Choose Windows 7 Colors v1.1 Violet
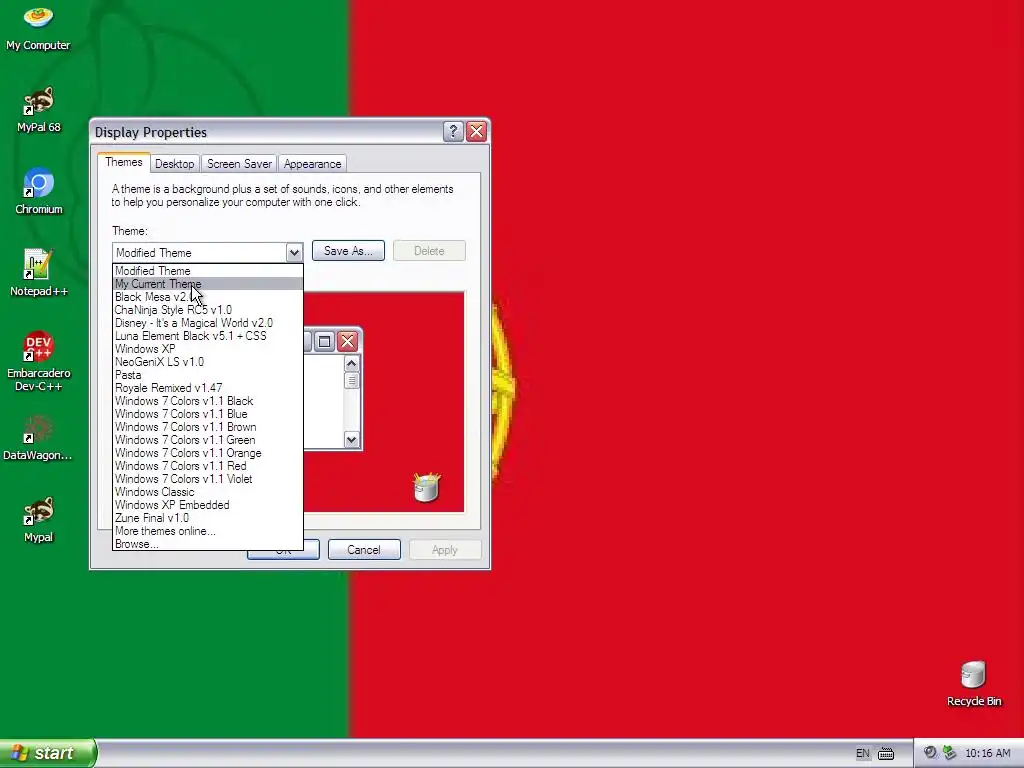Viewport: 1024px width, 768px height. [208, 479]
